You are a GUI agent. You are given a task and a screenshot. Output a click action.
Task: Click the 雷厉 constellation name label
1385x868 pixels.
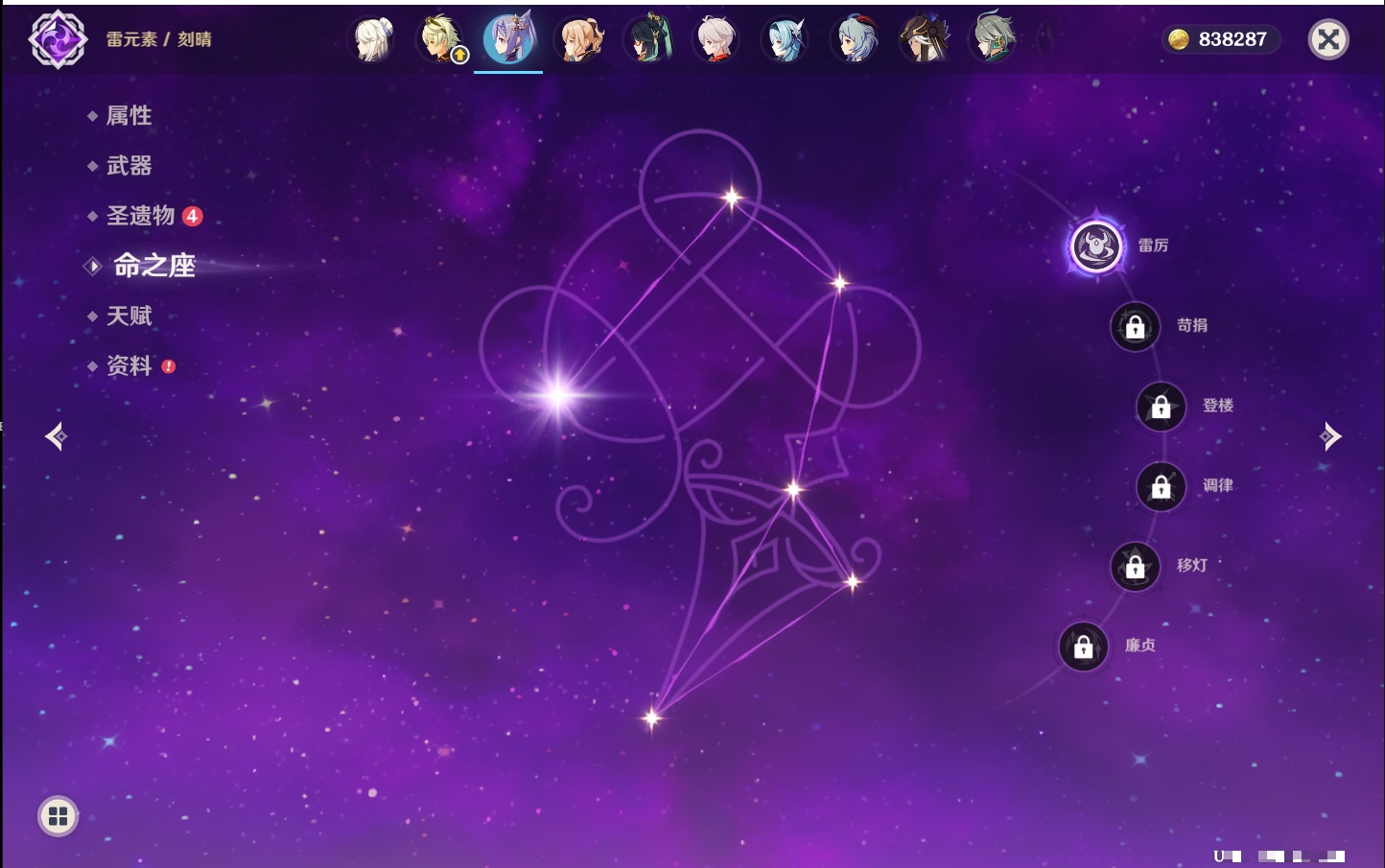click(1153, 246)
